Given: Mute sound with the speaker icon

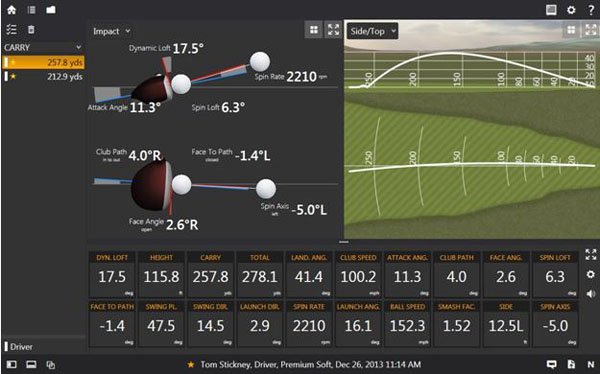Looking at the screenshot, I should coord(591,294).
